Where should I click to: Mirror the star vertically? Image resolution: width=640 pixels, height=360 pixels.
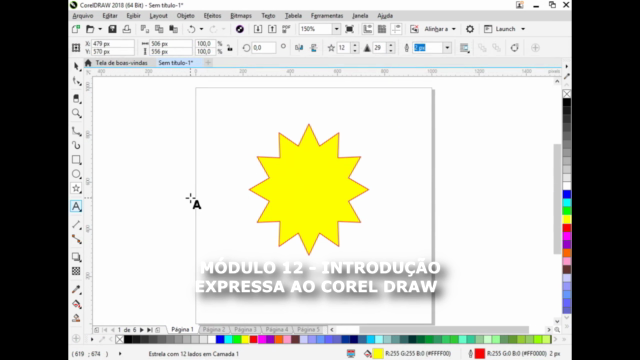pos(313,48)
